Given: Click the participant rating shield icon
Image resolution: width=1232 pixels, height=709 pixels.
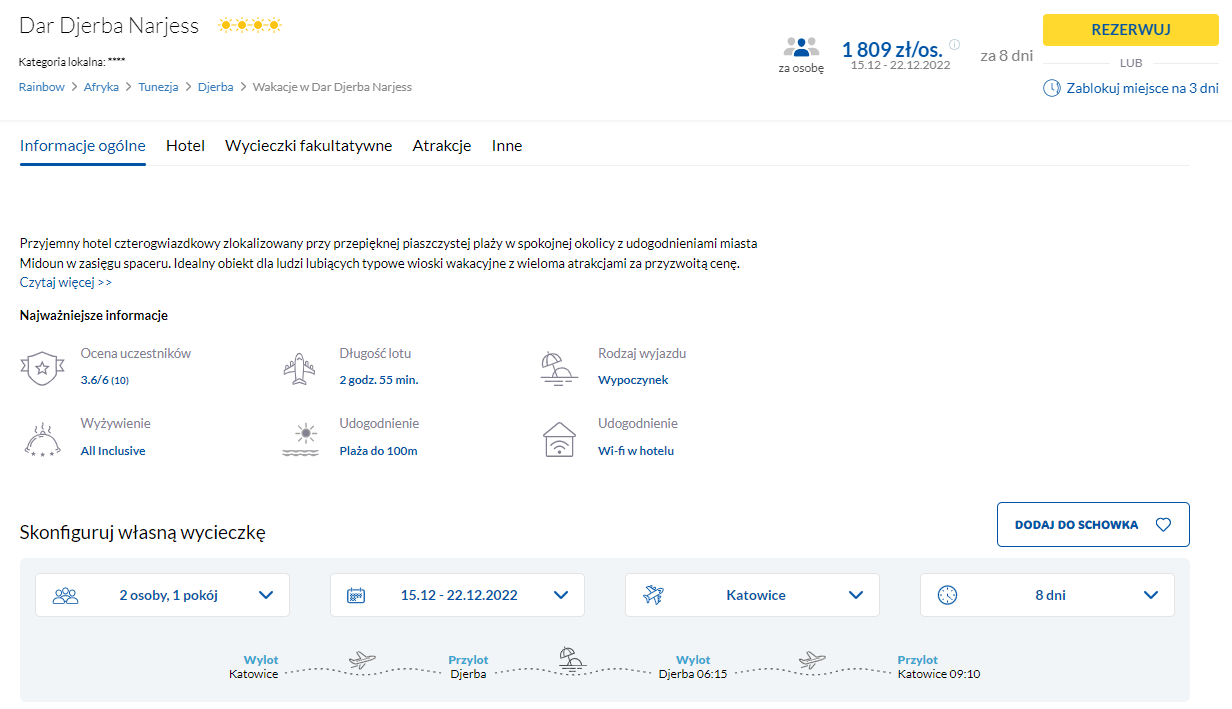Looking at the screenshot, I should [41, 369].
